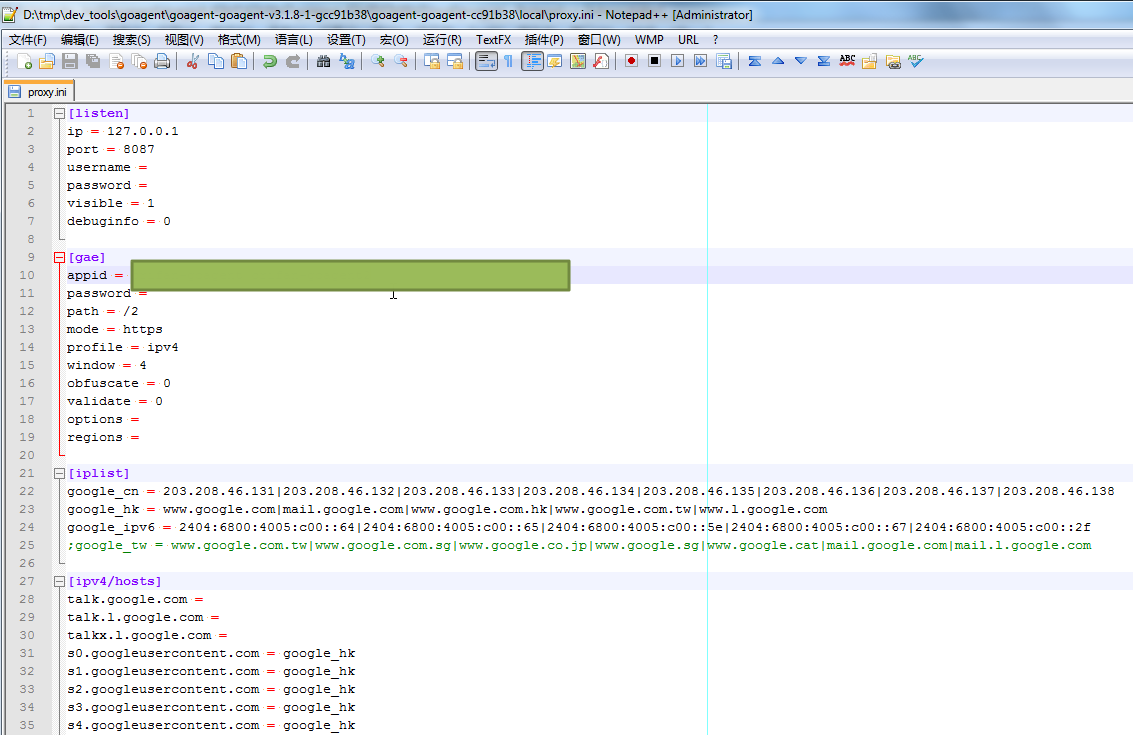Screen dimensions: 1133x735
Task: Click the Document Map toolbar icon
Action: (578, 61)
